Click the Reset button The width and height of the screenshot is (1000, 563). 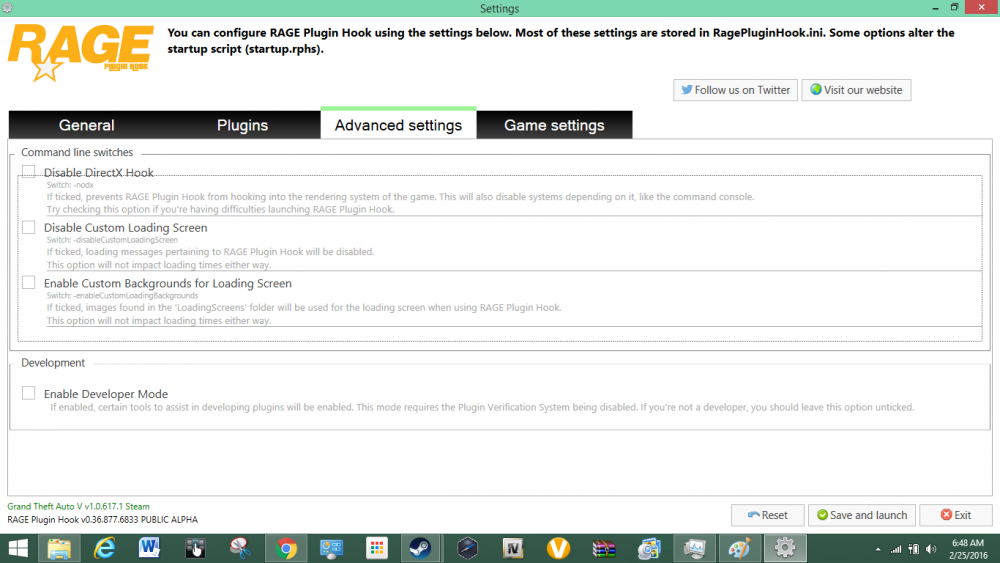pos(767,515)
